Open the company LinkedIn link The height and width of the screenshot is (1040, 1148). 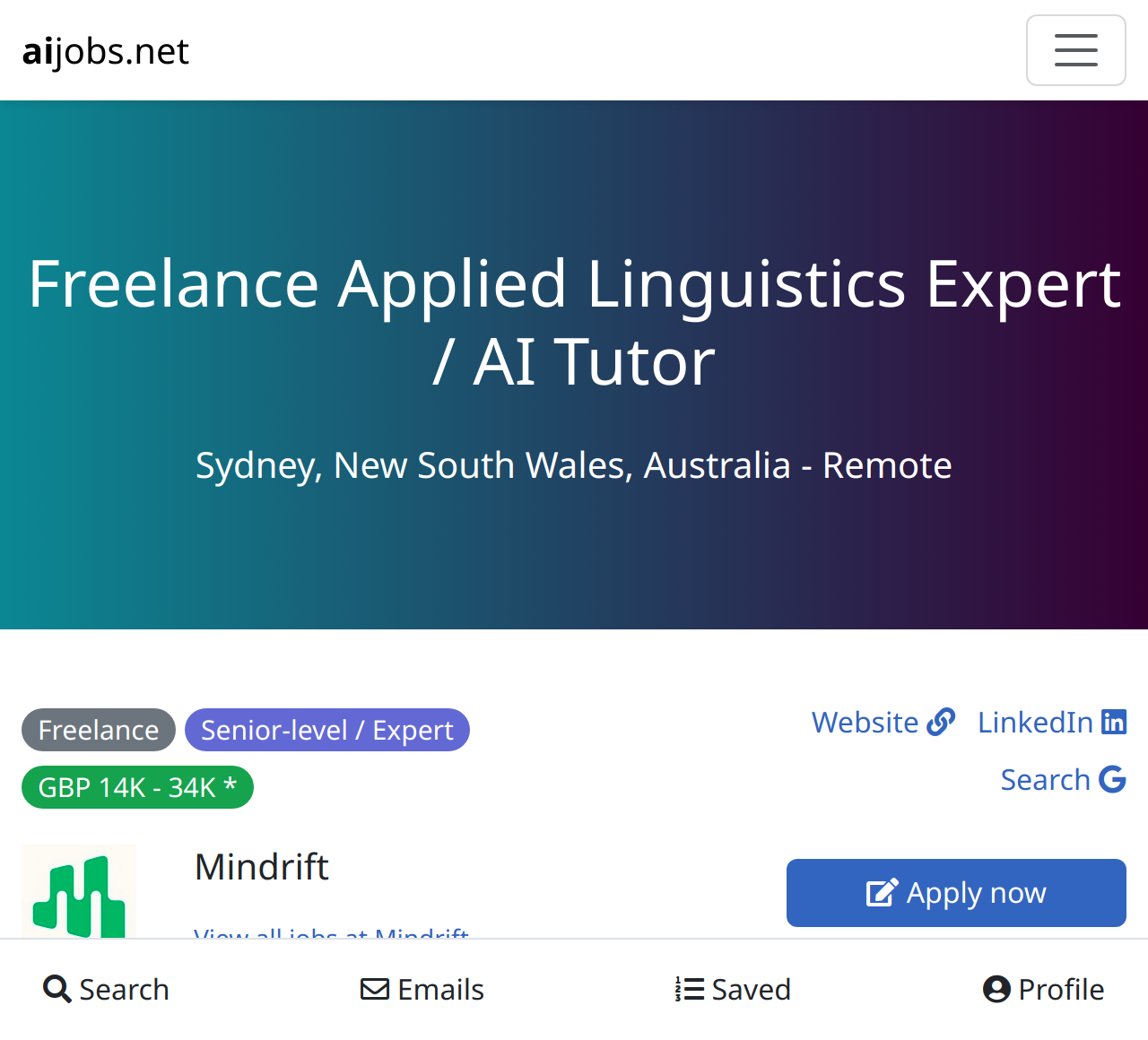1052,722
